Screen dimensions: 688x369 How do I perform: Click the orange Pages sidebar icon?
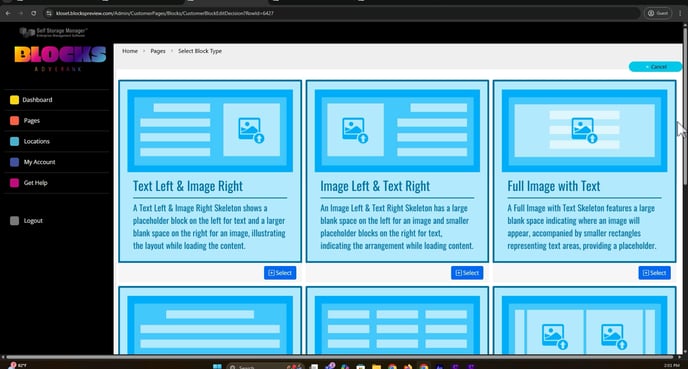(x=14, y=121)
